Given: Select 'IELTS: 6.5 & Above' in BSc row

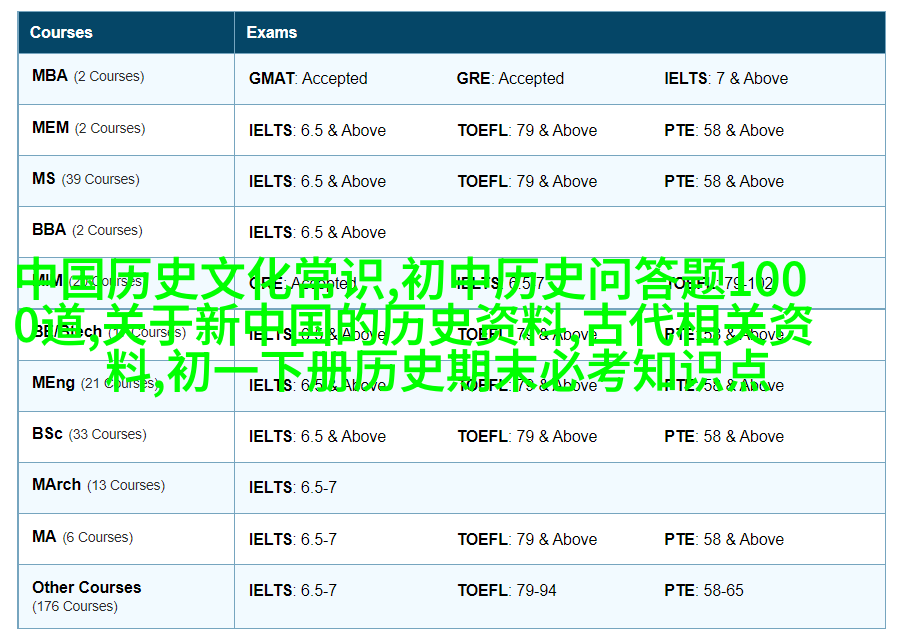Looking at the screenshot, I should [x=317, y=437].
